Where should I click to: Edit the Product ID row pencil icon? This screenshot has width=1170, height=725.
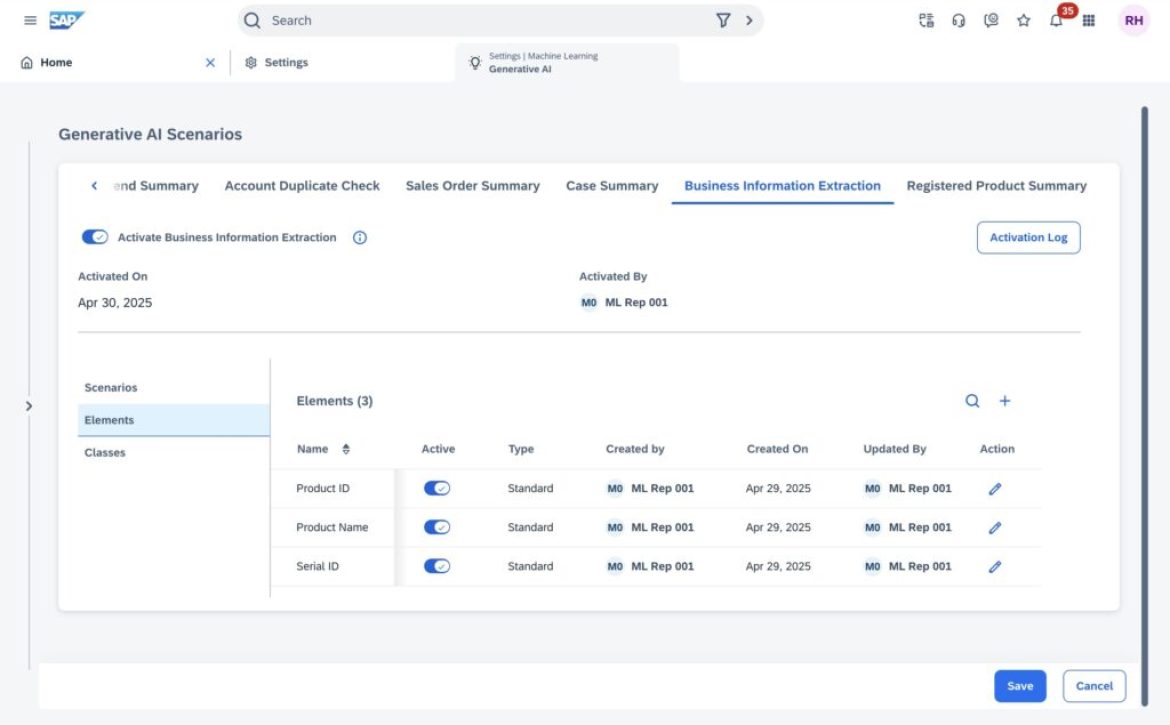tap(994, 489)
